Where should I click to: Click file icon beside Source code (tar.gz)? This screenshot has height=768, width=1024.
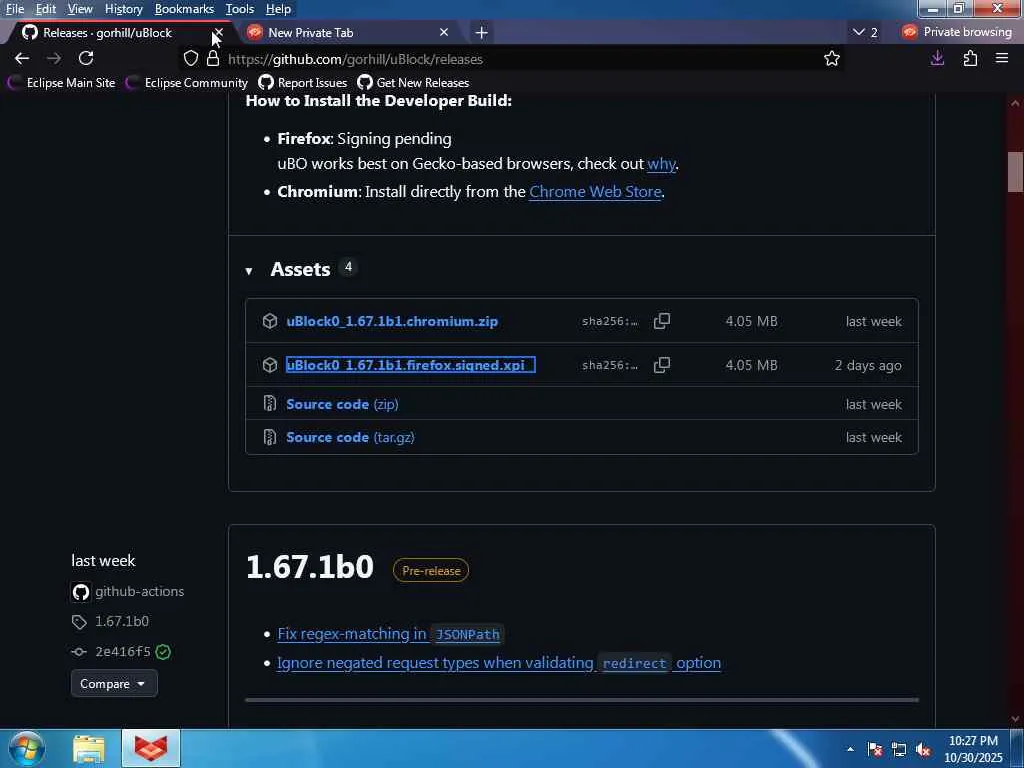pos(270,437)
